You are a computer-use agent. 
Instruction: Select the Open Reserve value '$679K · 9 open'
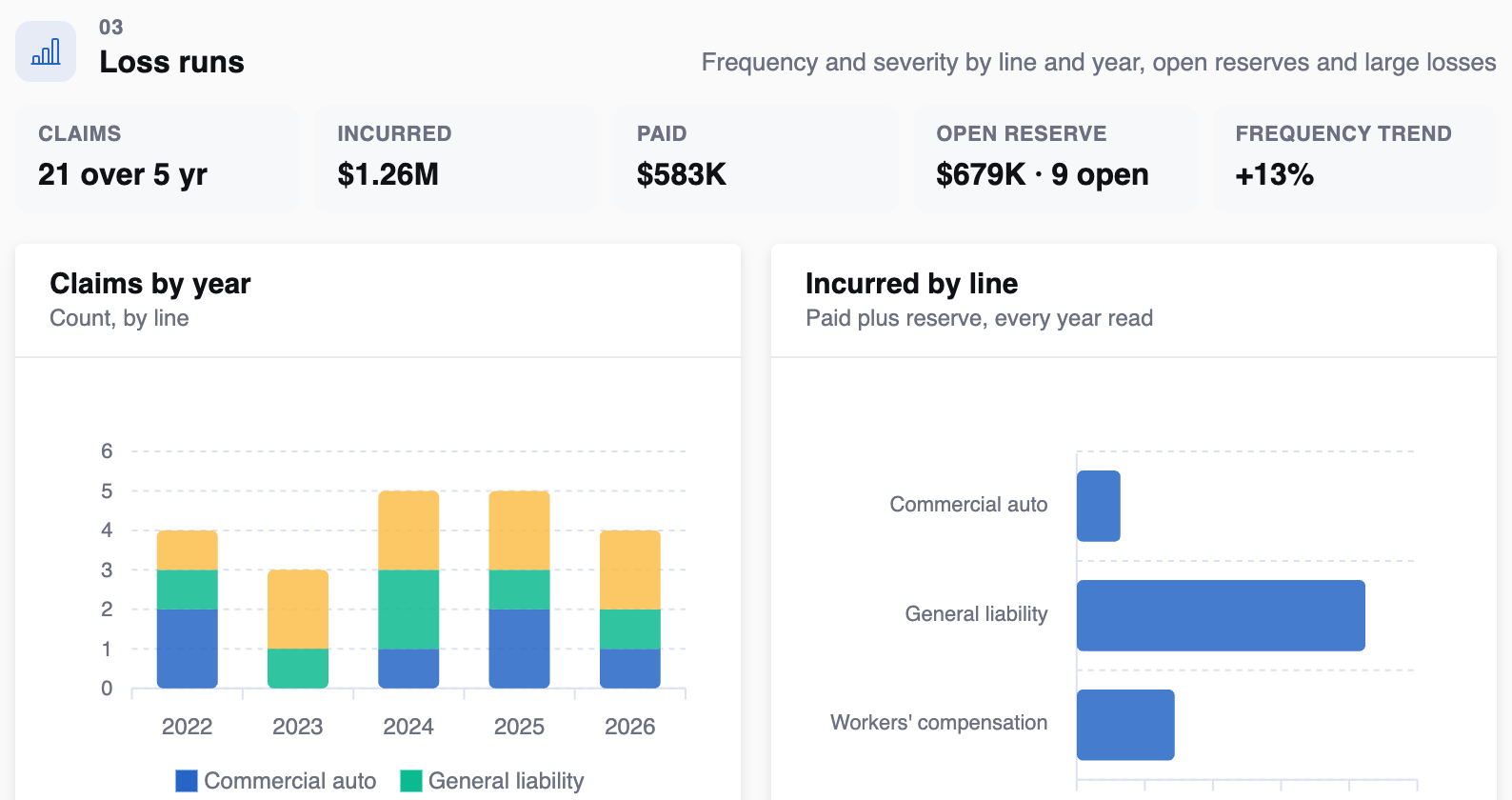(1043, 174)
